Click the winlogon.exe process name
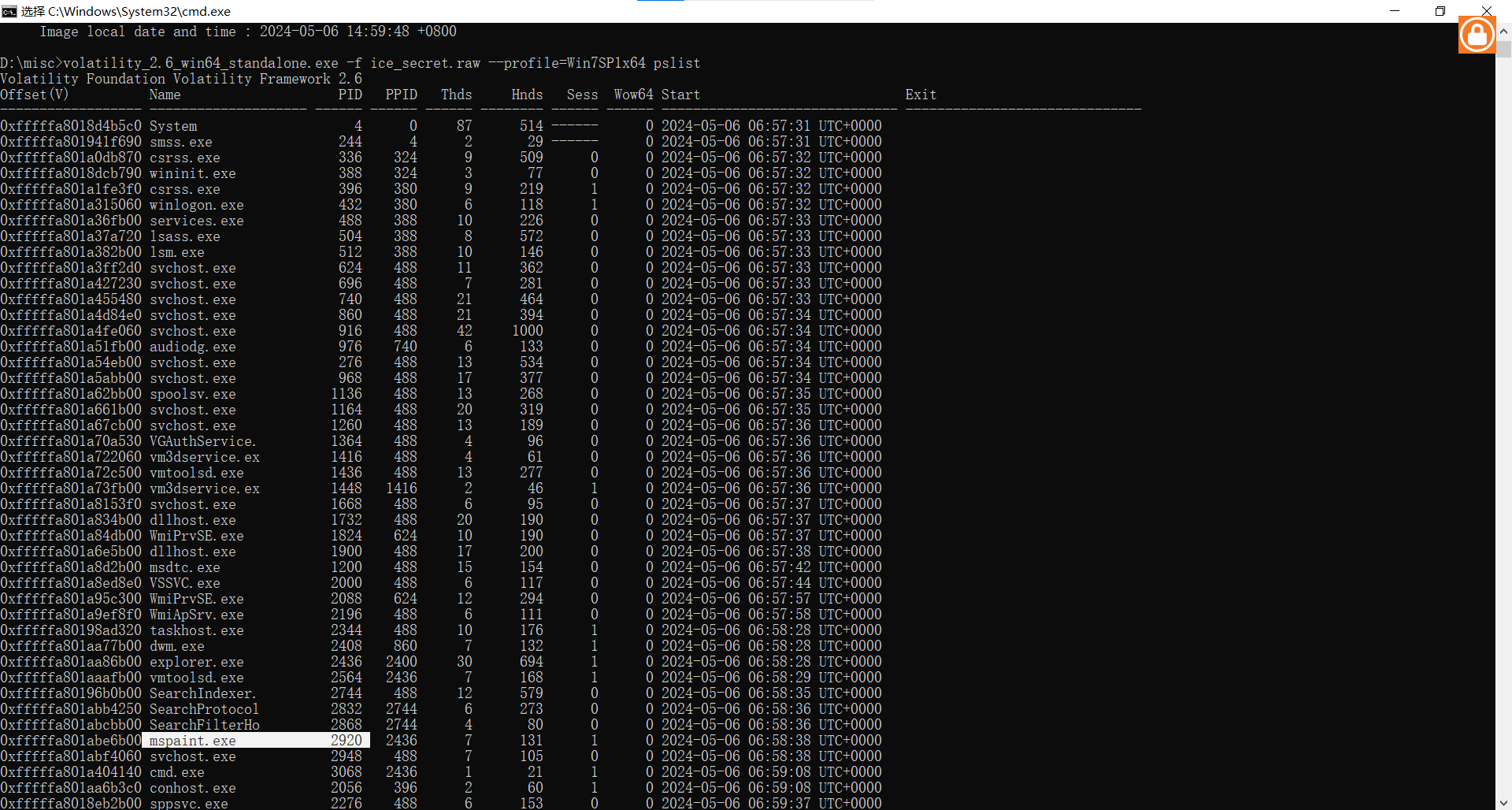The height and width of the screenshot is (810, 1512). pyautogui.click(x=197, y=205)
